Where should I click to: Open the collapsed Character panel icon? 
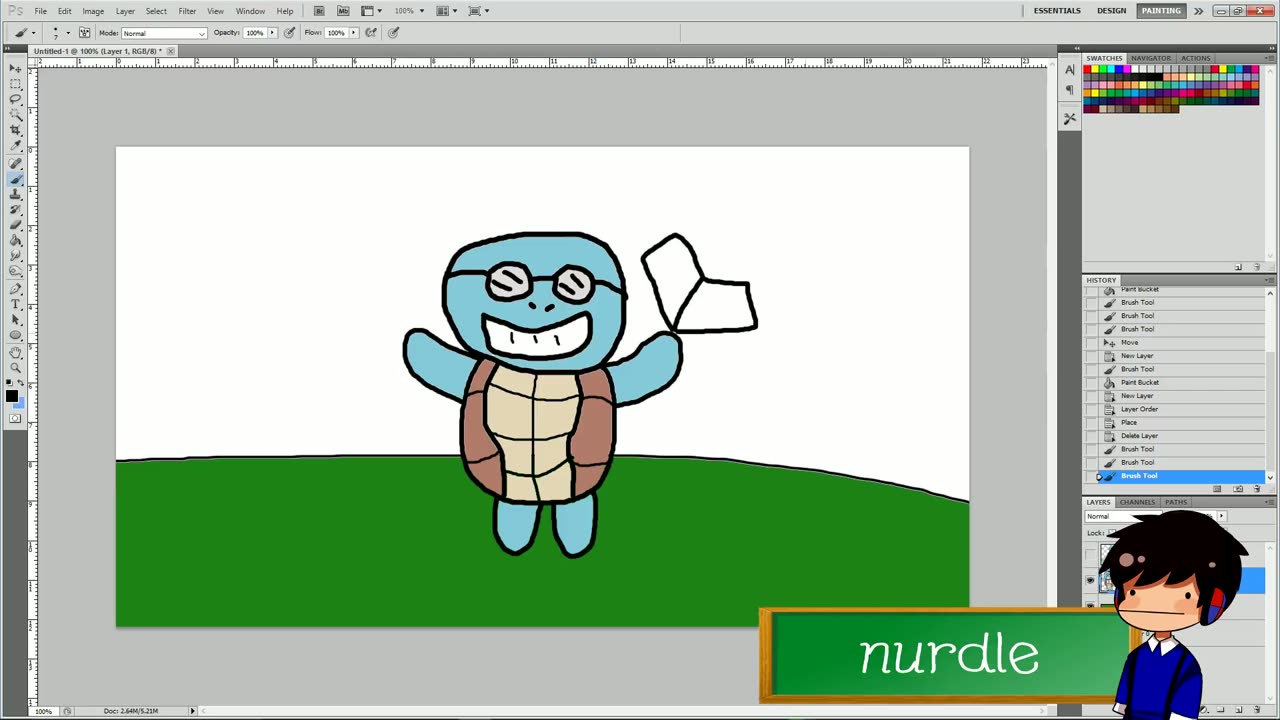pyautogui.click(x=1070, y=70)
